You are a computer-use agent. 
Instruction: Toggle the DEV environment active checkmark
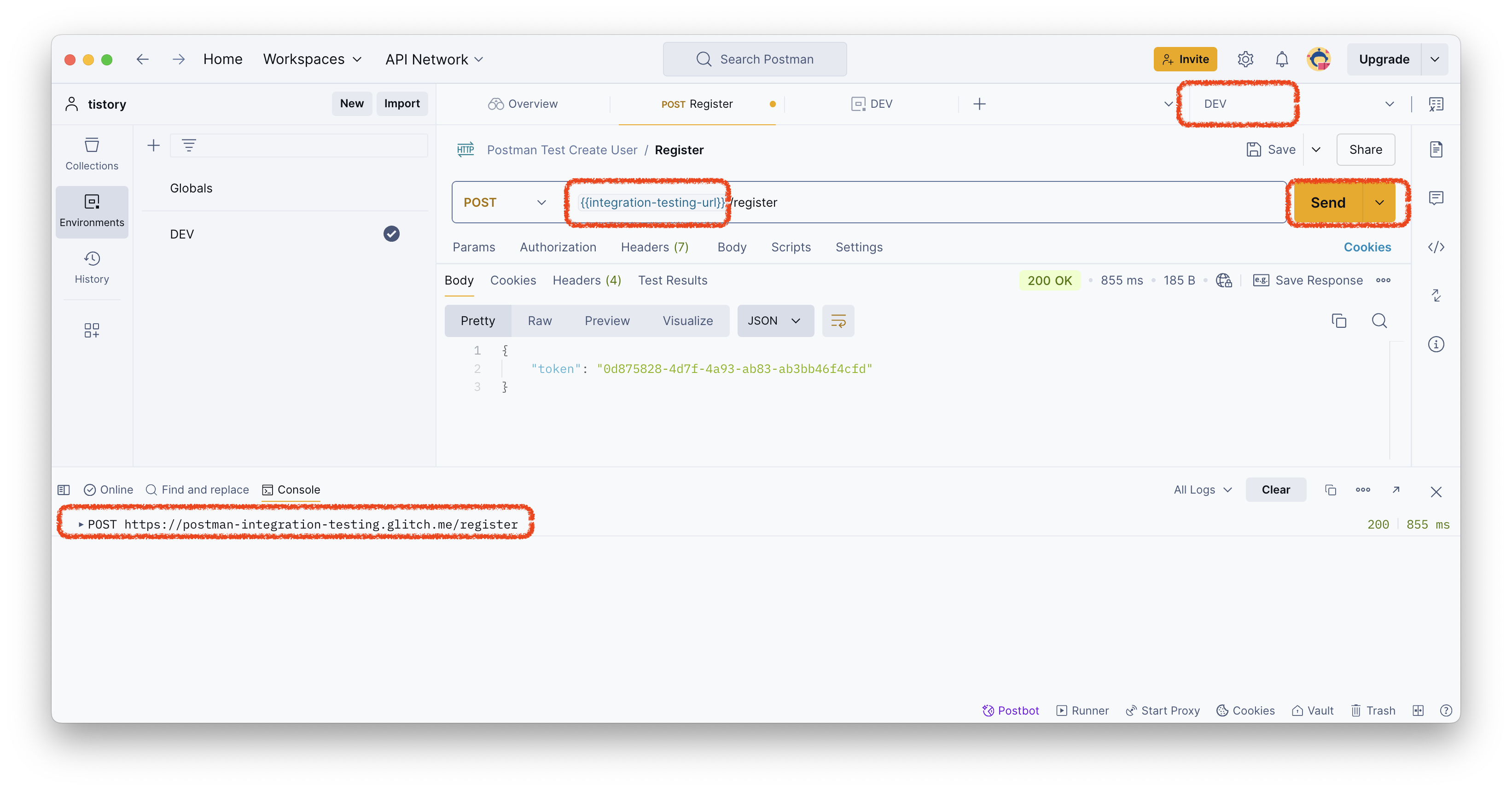(391, 233)
